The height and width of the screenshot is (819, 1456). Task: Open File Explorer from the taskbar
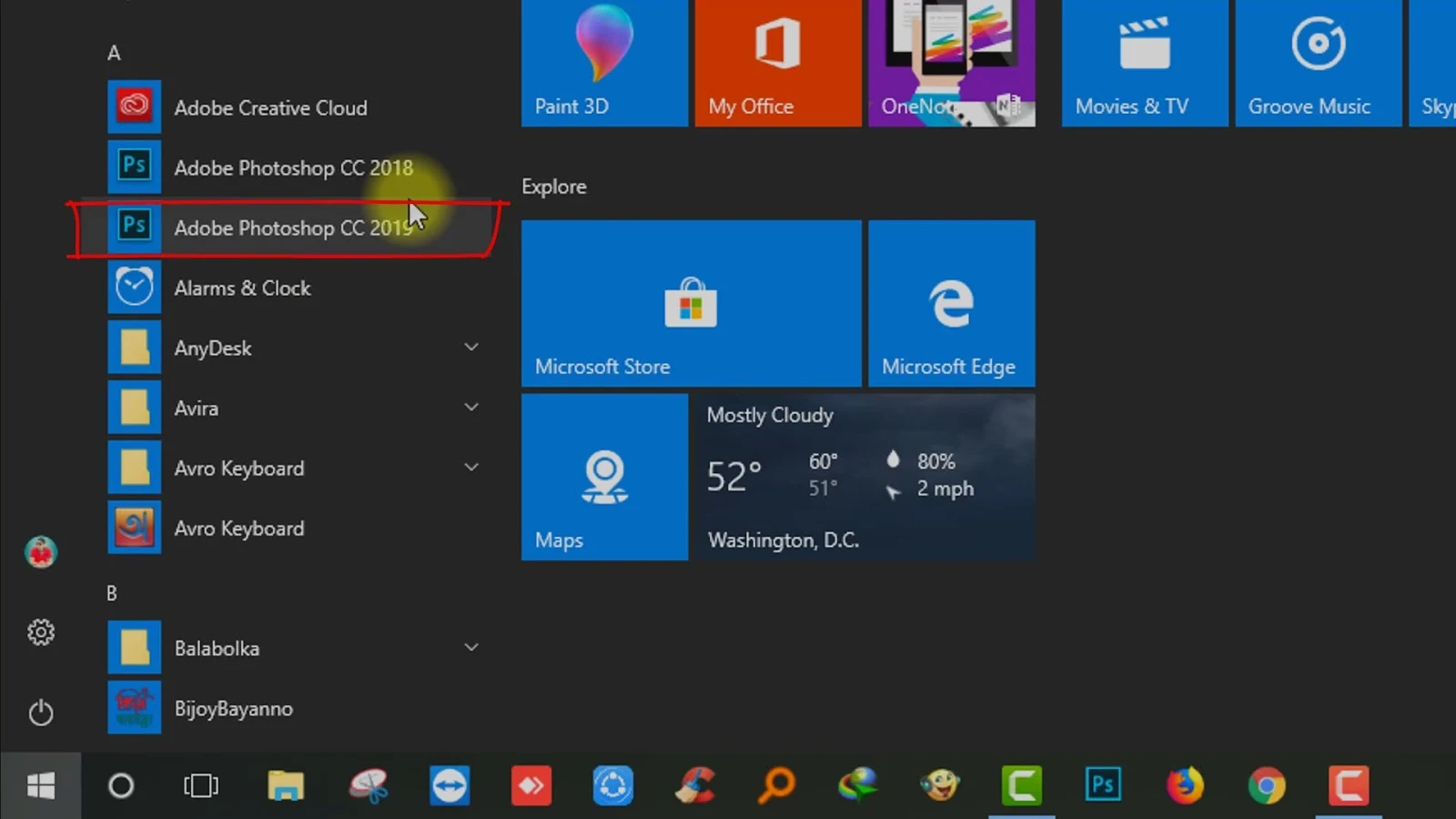click(x=285, y=785)
